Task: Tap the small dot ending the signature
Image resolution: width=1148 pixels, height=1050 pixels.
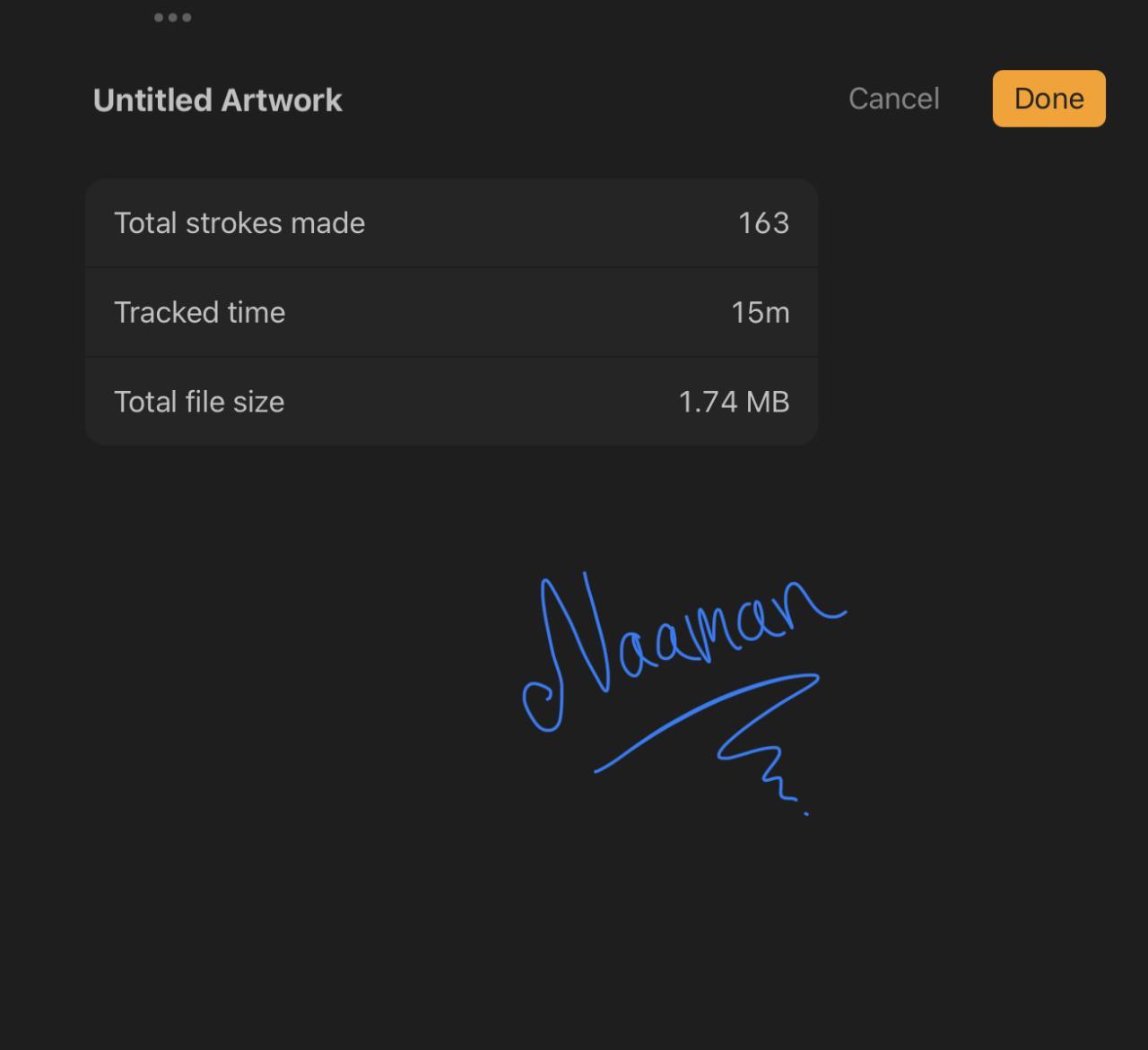Action: [806, 813]
